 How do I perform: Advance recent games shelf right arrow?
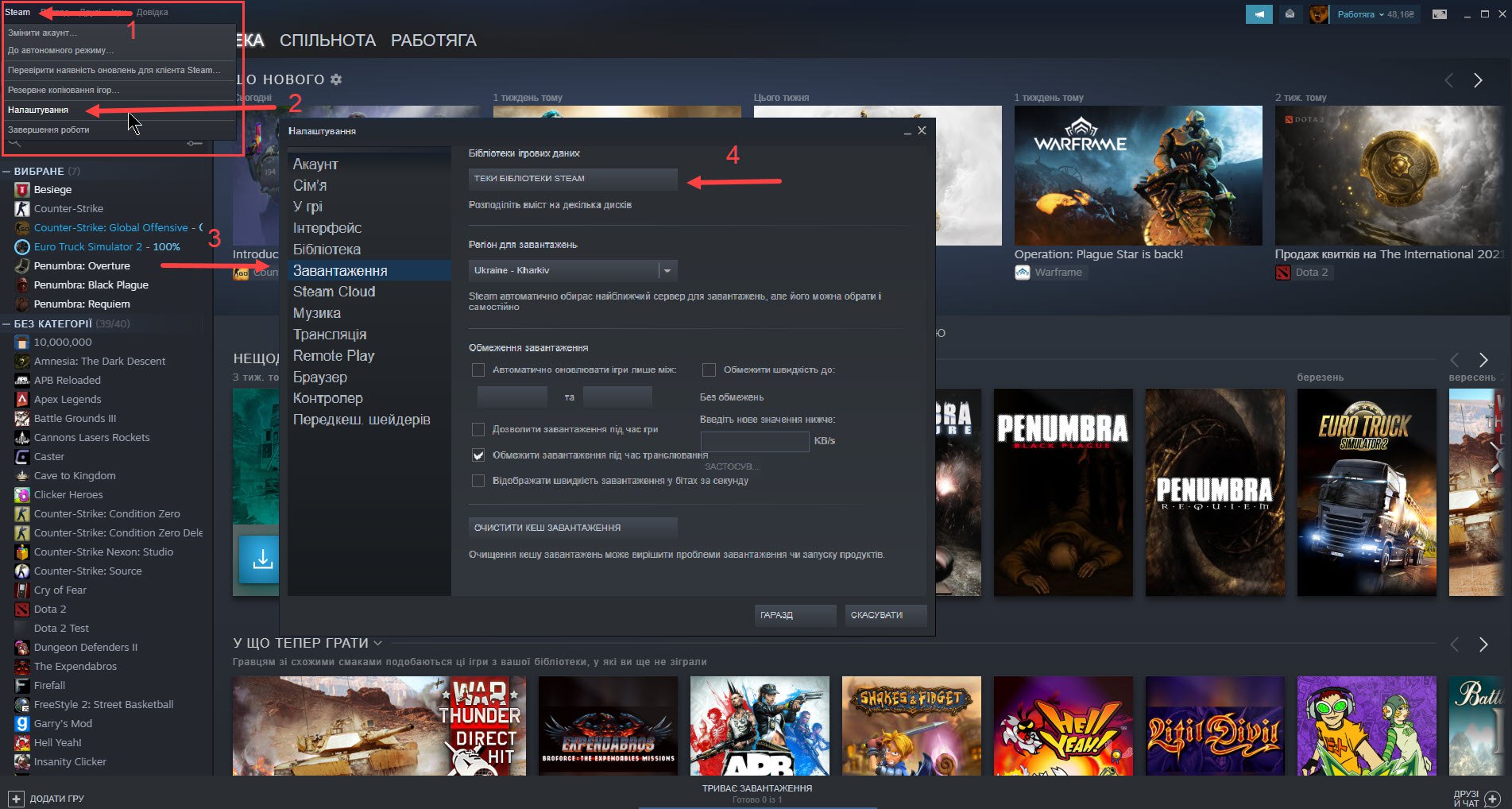point(1483,360)
